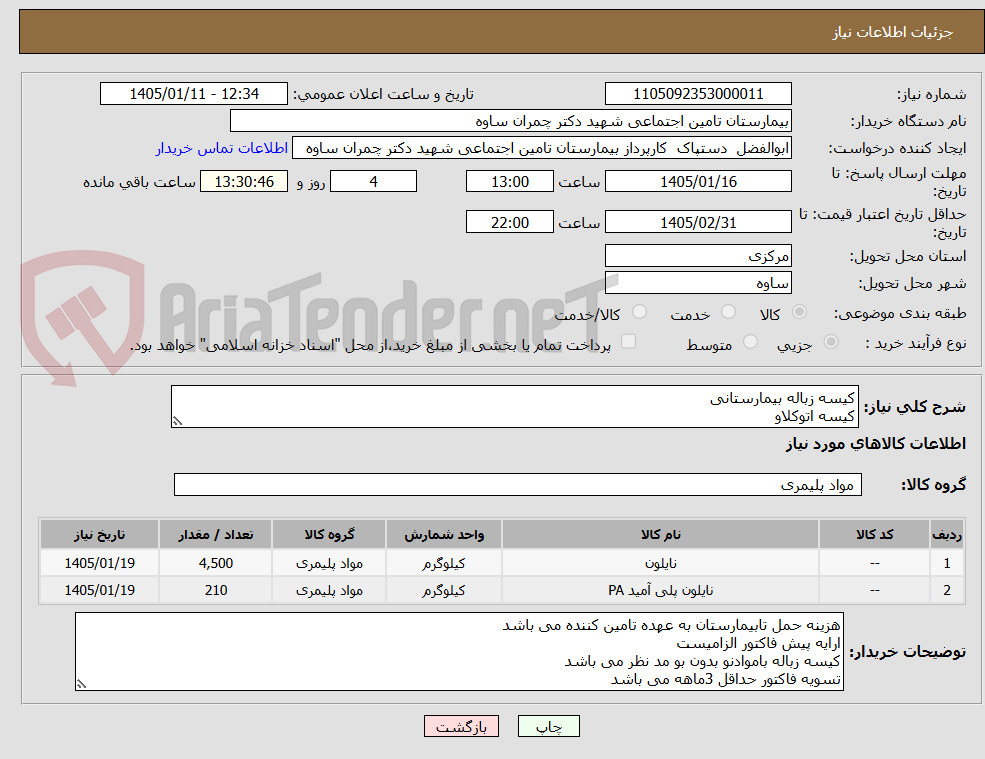The image size is (985, 759).
Task: Click the واحد شمارش column header
Action: [444, 534]
